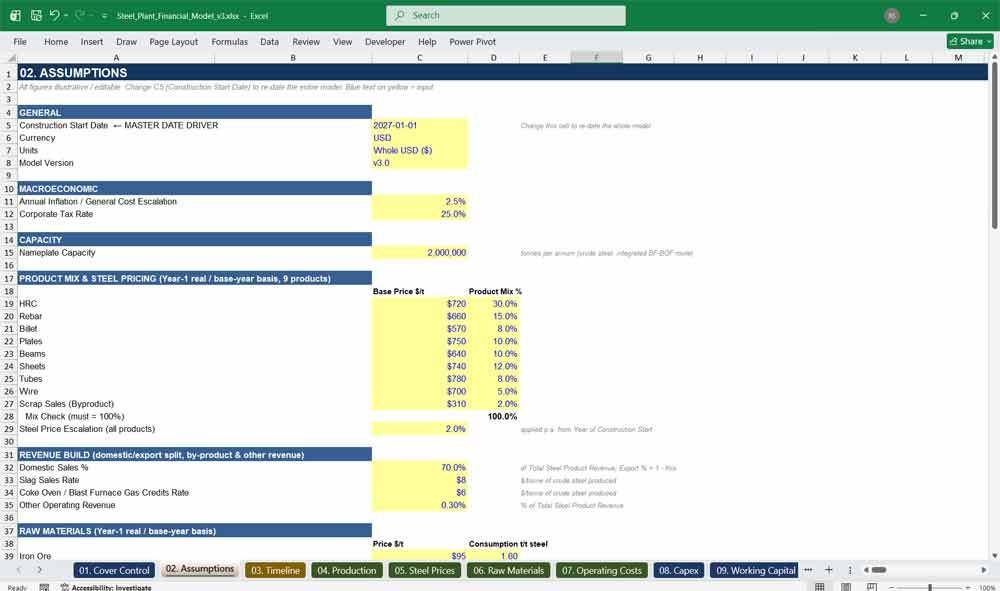Image resolution: width=1000 pixels, height=591 pixels.
Task: Select Scrap Sales base price $310
Action: (x=420, y=404)
